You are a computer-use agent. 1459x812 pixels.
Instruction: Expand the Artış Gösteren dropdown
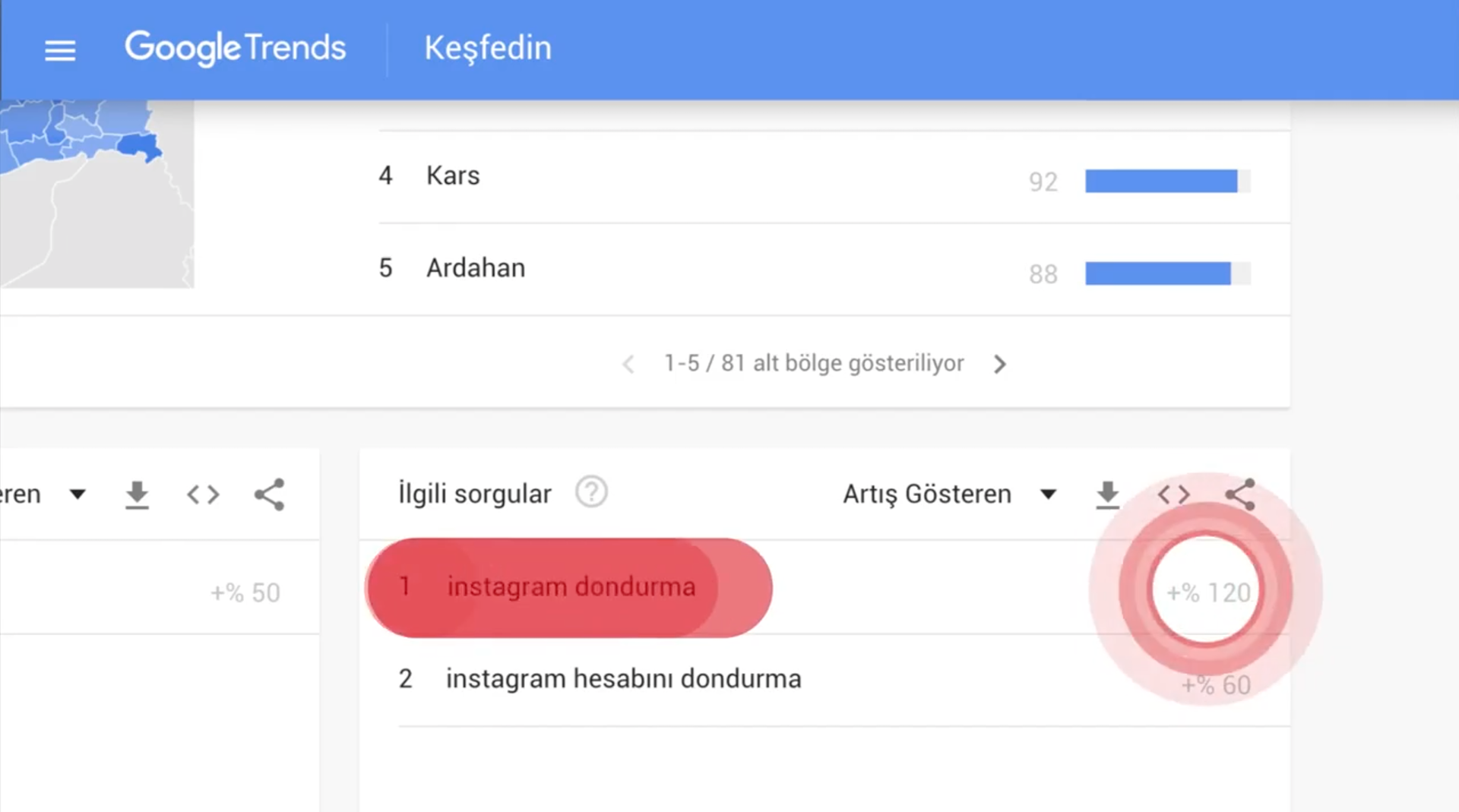pyautogui.click(x=950, y=494)
